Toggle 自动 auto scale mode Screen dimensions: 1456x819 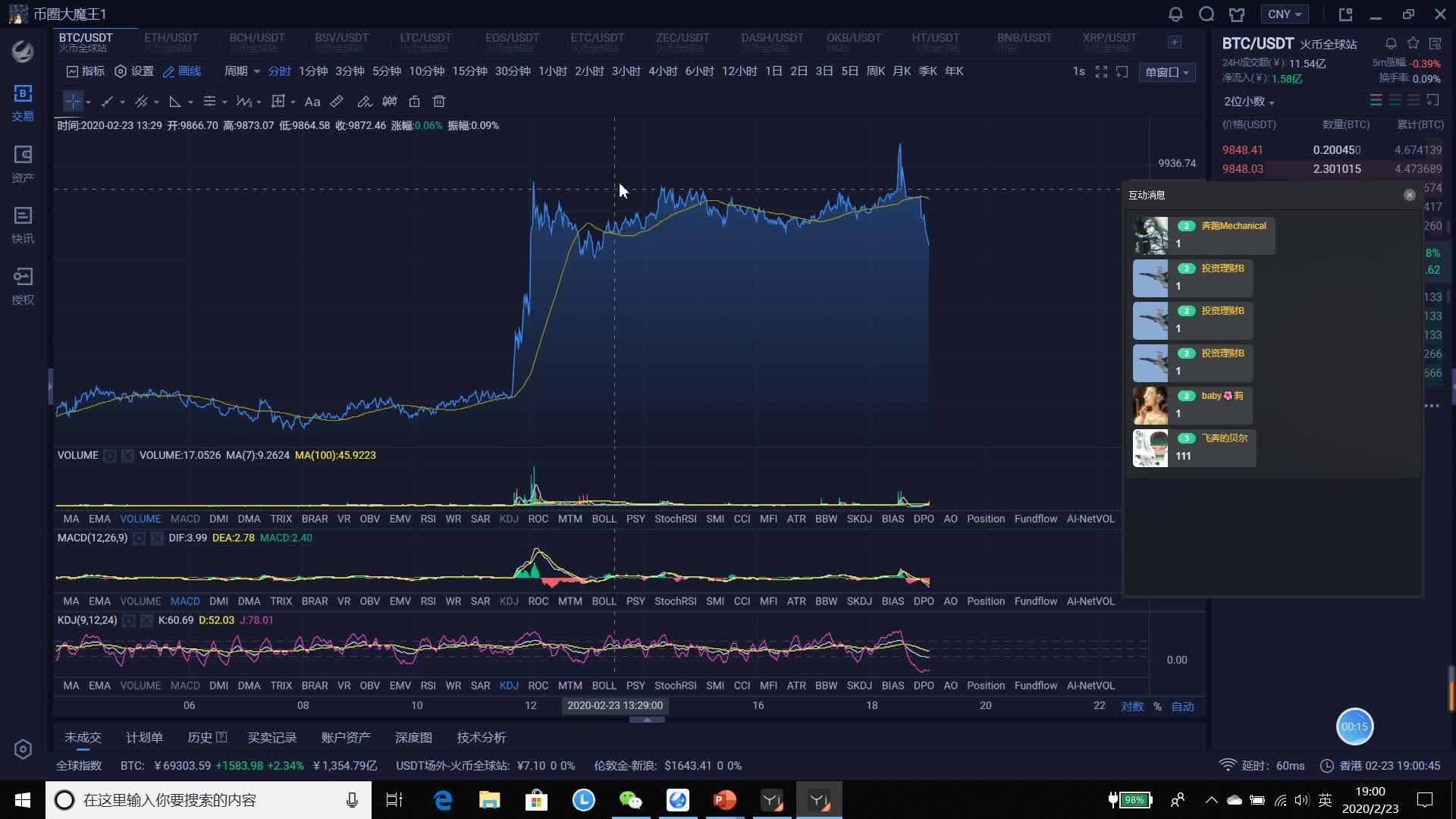[1182, 706]
